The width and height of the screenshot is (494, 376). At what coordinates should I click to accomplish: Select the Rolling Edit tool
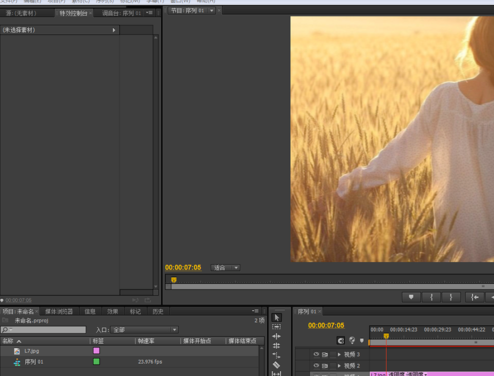coord(276,346)
